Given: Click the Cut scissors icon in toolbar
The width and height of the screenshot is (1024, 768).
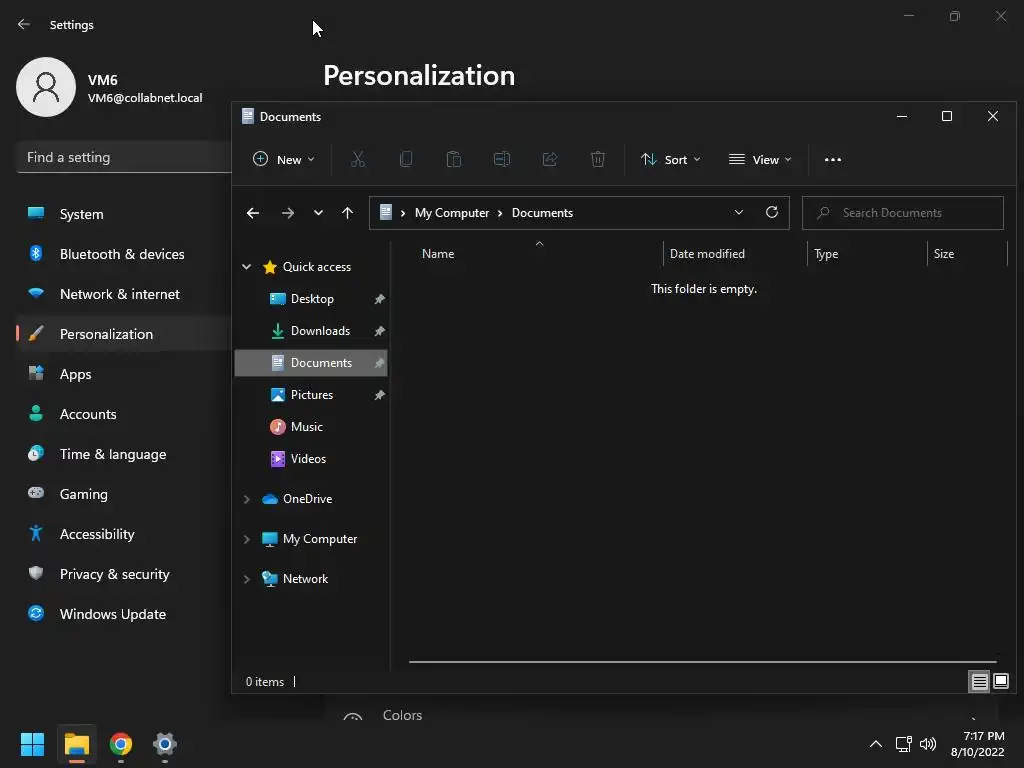Looking at the screenshot, I should [x=358, y=159].
